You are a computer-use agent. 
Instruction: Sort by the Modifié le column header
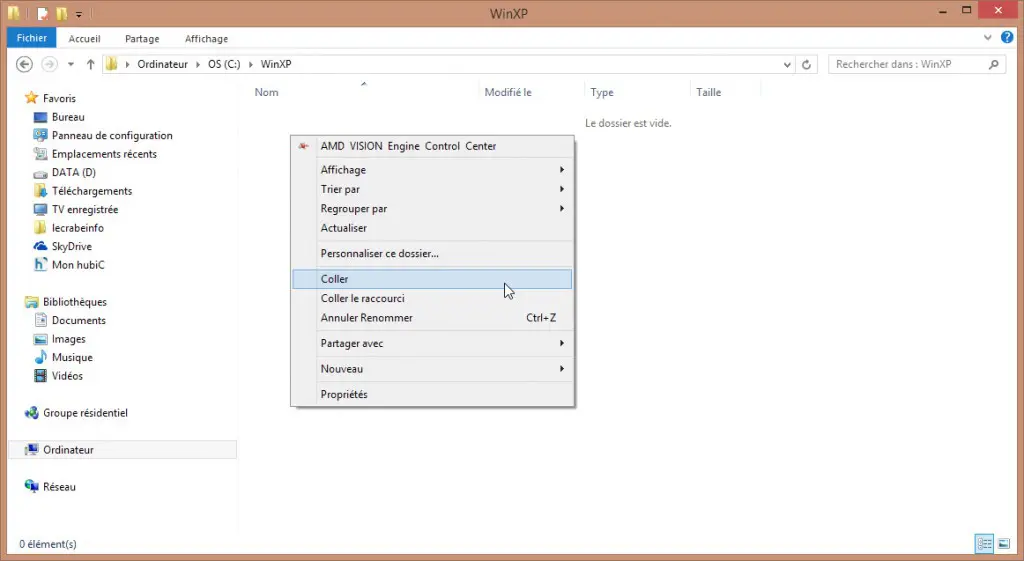pyautogui.click(x=508, y=92)
